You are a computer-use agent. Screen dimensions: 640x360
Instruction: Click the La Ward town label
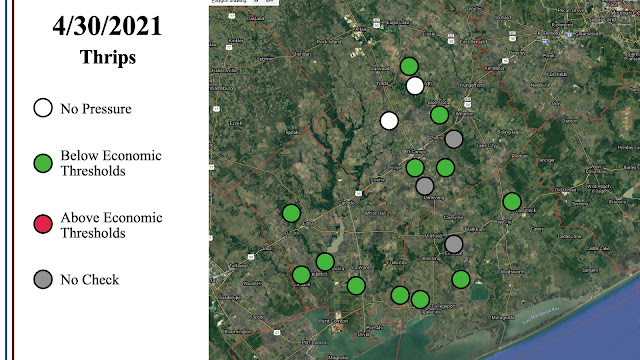(361, 267)
